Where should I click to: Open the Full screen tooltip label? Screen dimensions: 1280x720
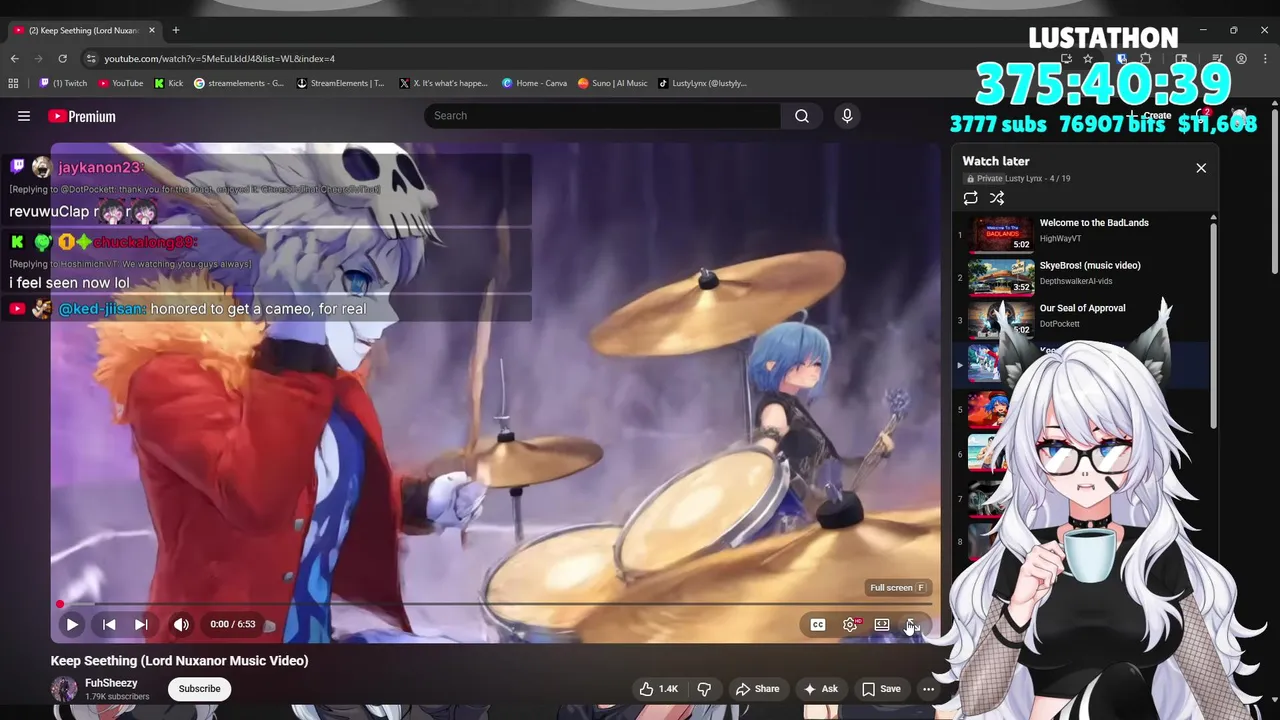click(x=897, y=588)
